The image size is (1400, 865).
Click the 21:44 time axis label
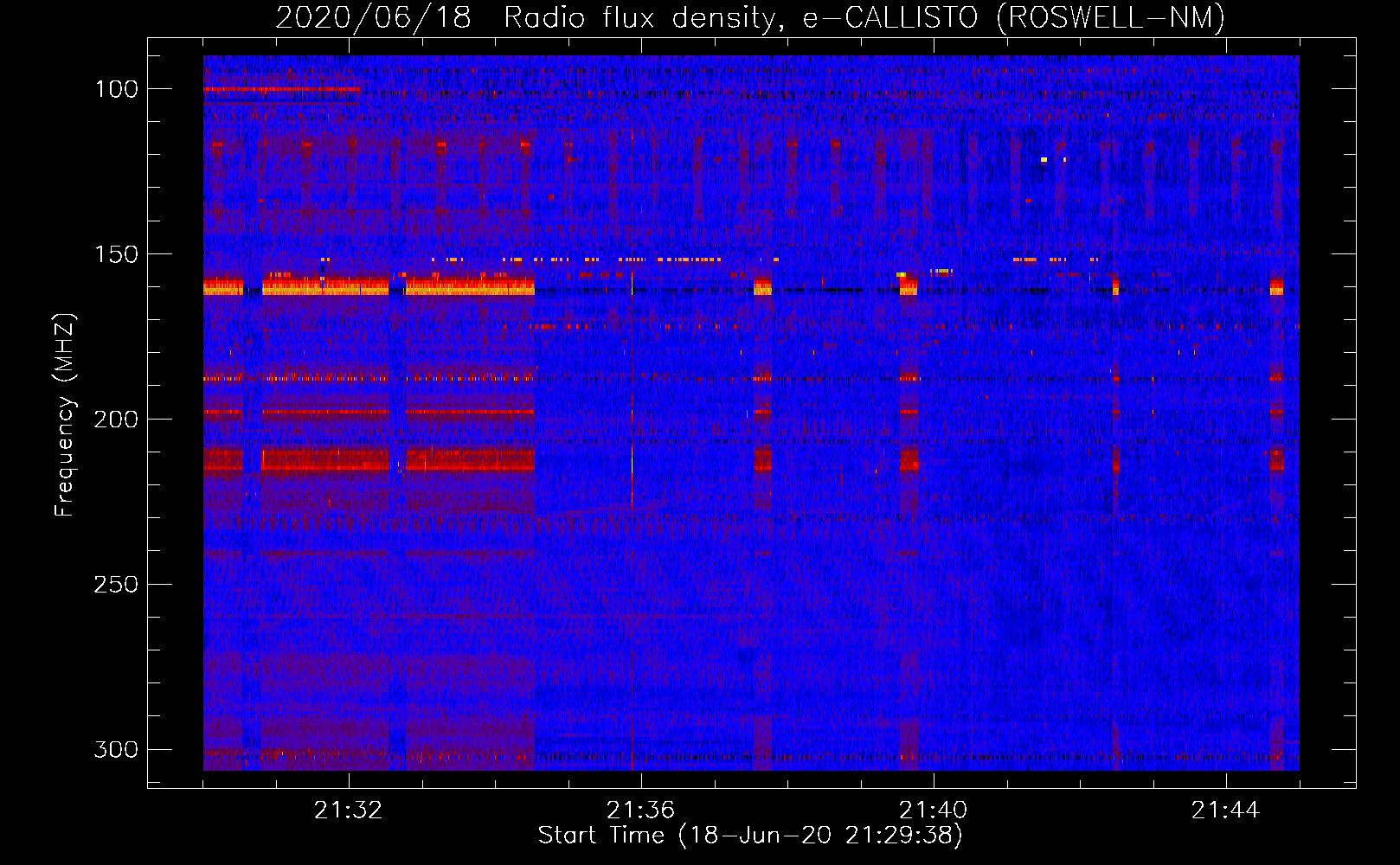click(x=1225, y=811)
